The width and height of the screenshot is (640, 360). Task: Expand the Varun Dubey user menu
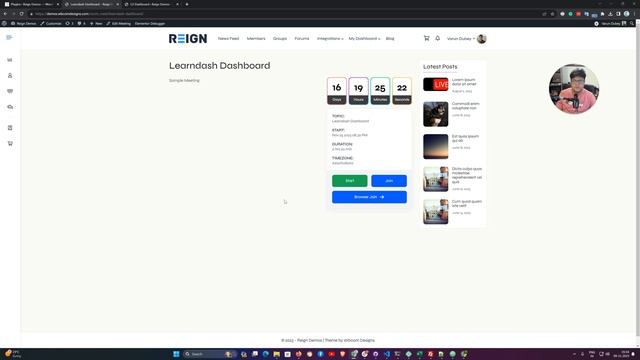pos(461,39)
